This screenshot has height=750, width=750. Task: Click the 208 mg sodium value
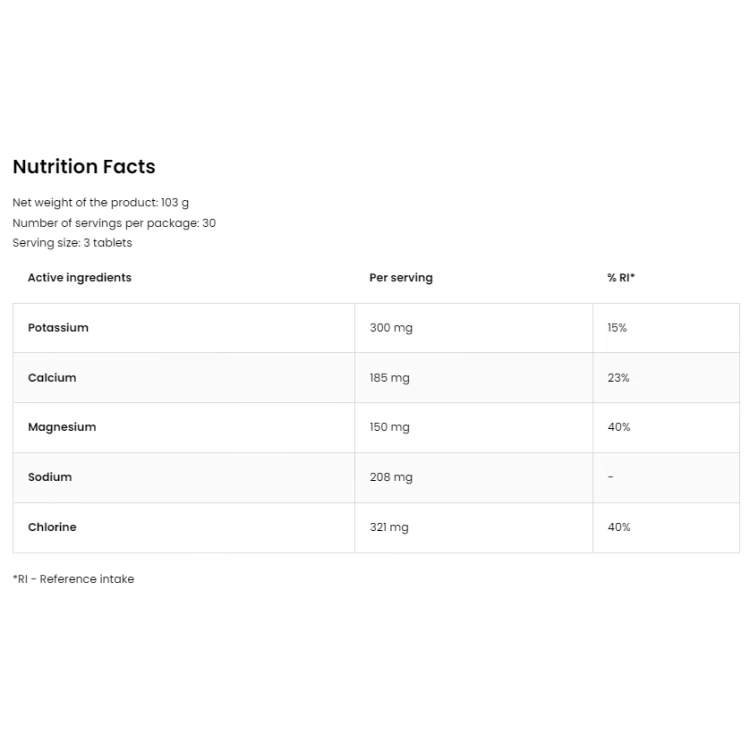pos(391,477)
